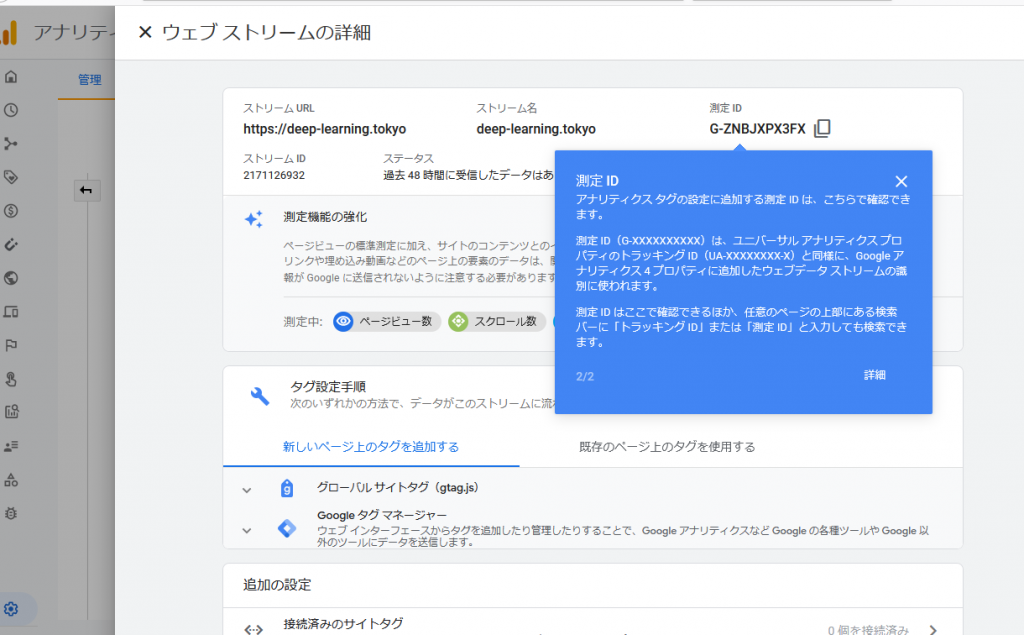
Task: Click the back arrow button in admin column
Action: [87, 190]
